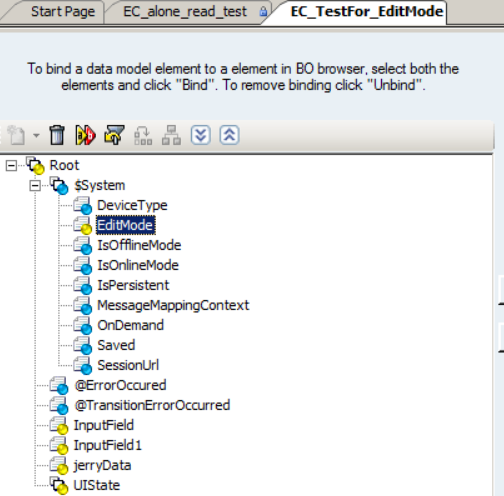Click the icon beside @ErrorOccured
The image size is (504, 496).
[x=59, y=386]
